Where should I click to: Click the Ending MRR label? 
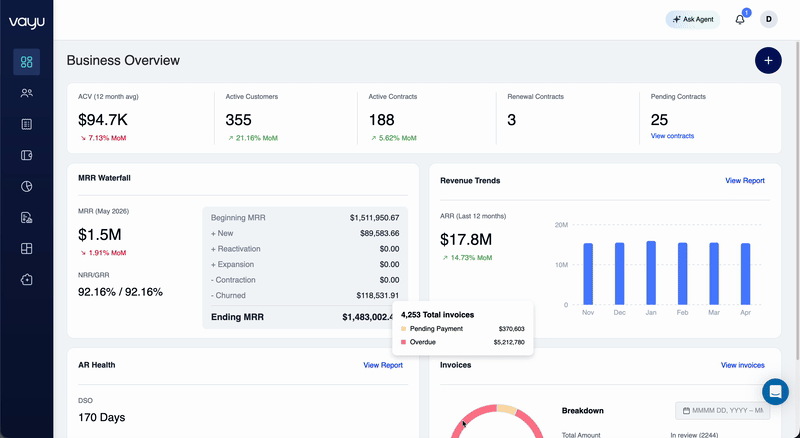(x=237, y=317)
